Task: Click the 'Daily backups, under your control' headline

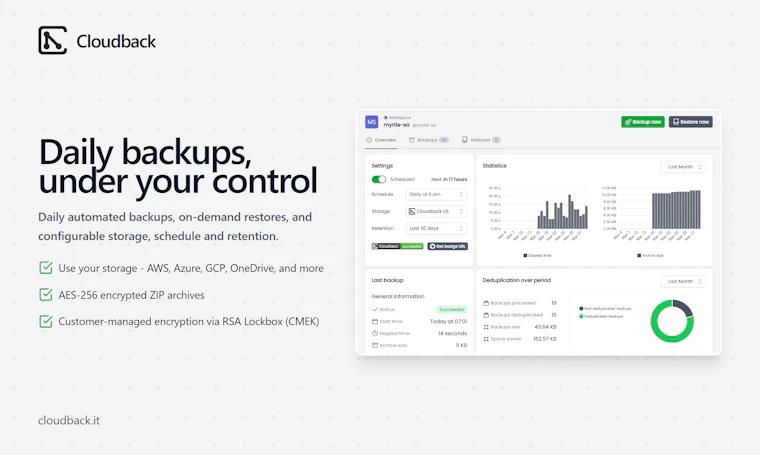Action: tap(178, 166)
